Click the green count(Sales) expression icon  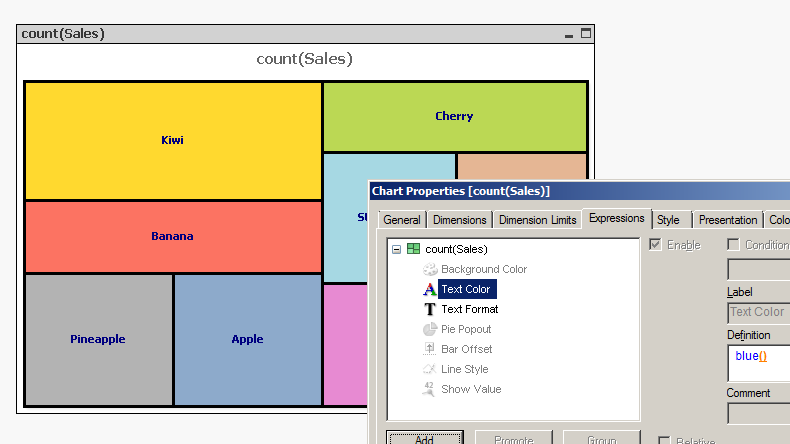[x=413, y=249]
